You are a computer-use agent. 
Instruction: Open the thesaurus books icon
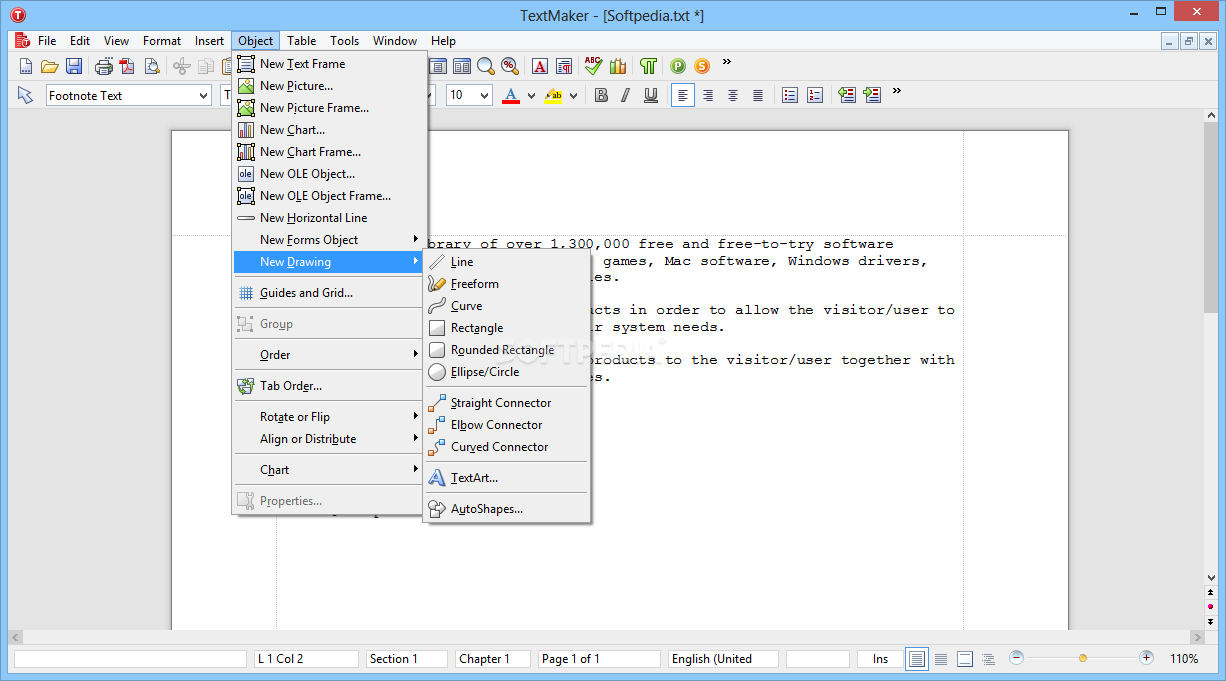coord(618,66)
